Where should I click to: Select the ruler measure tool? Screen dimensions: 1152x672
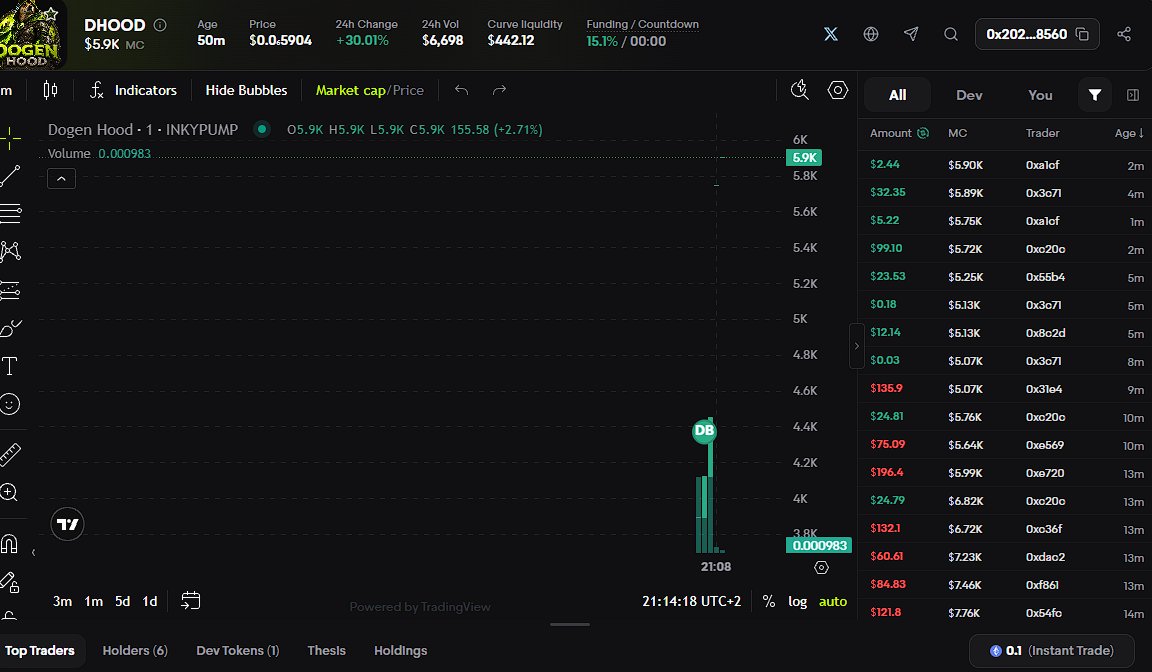[10, 455]
